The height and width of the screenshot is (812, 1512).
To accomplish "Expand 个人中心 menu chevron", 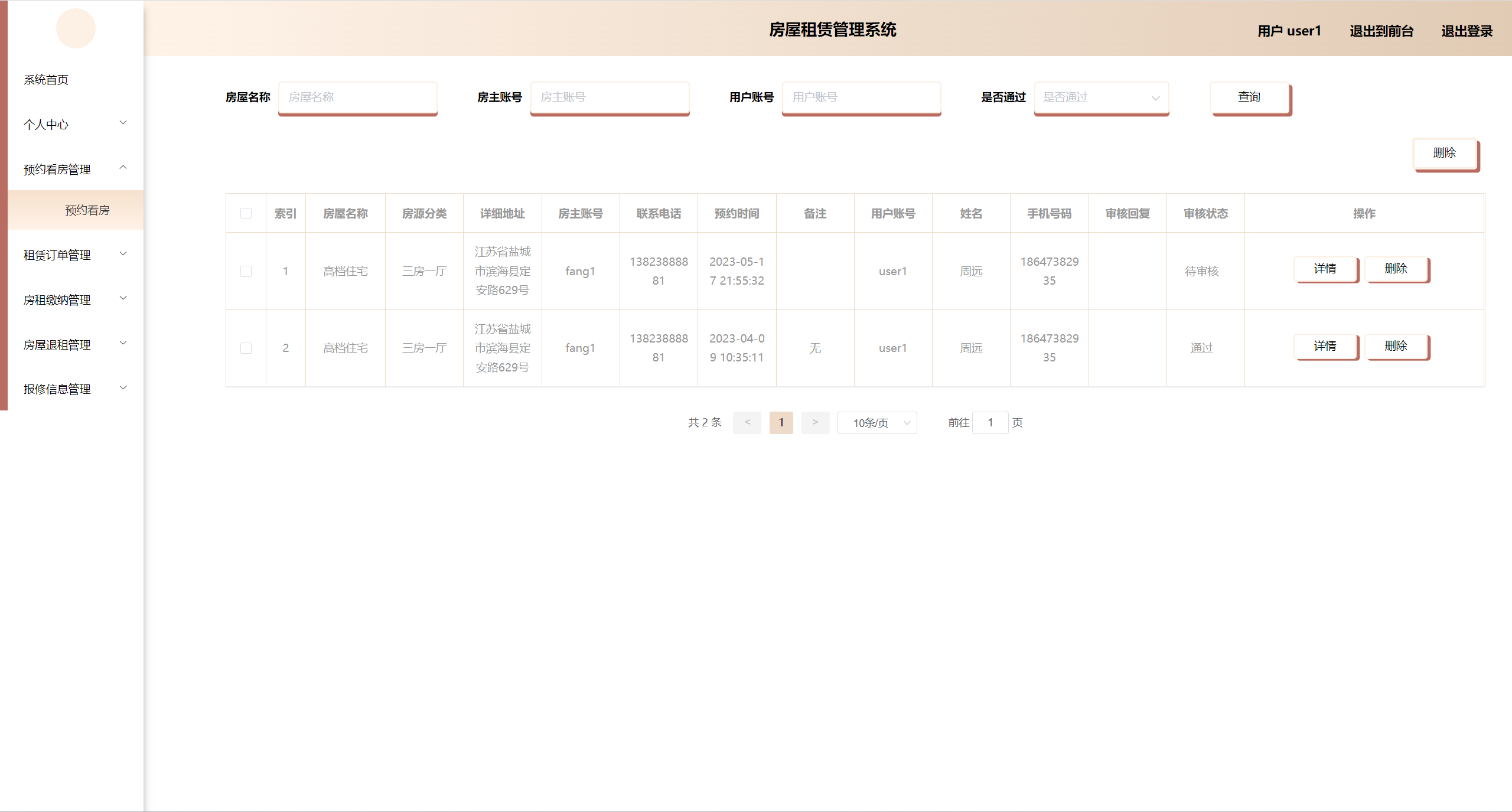I will pyautogui.click(x=123, y=123).
